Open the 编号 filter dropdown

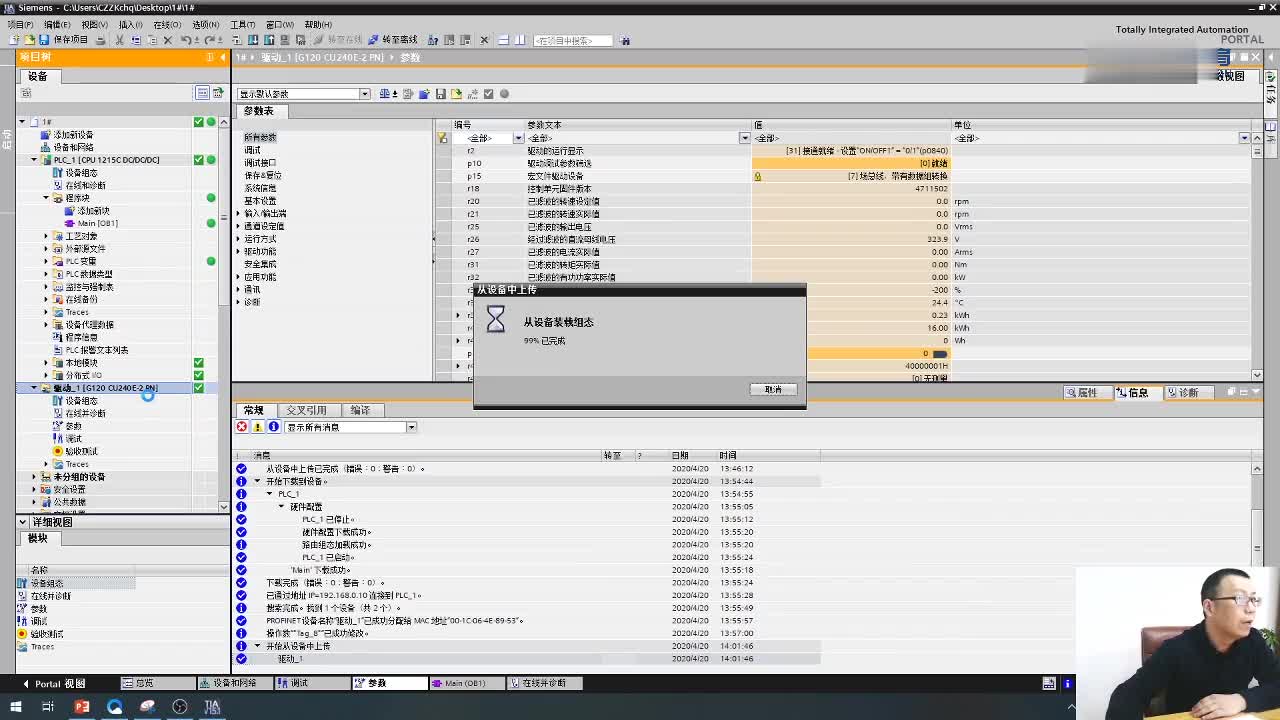pos(518,138)
